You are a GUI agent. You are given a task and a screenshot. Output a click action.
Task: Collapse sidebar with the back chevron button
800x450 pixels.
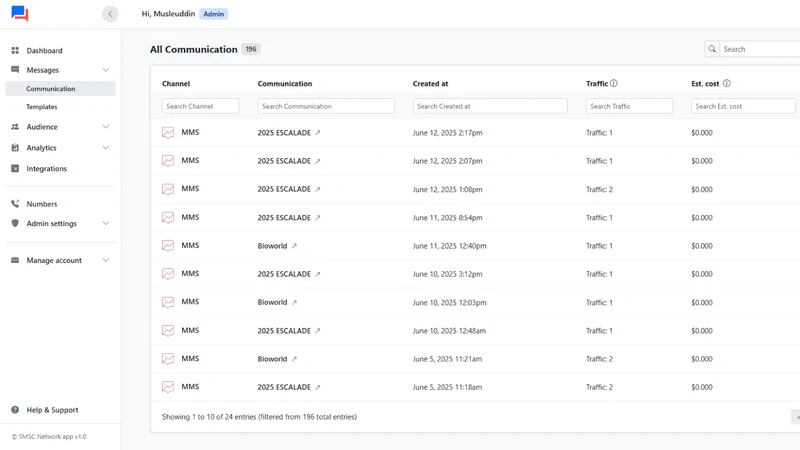110,14
